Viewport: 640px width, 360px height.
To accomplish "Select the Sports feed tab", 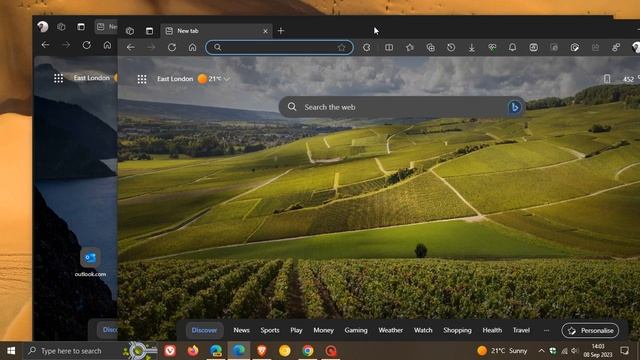I will pyautogui.click(x=270, y=330).
